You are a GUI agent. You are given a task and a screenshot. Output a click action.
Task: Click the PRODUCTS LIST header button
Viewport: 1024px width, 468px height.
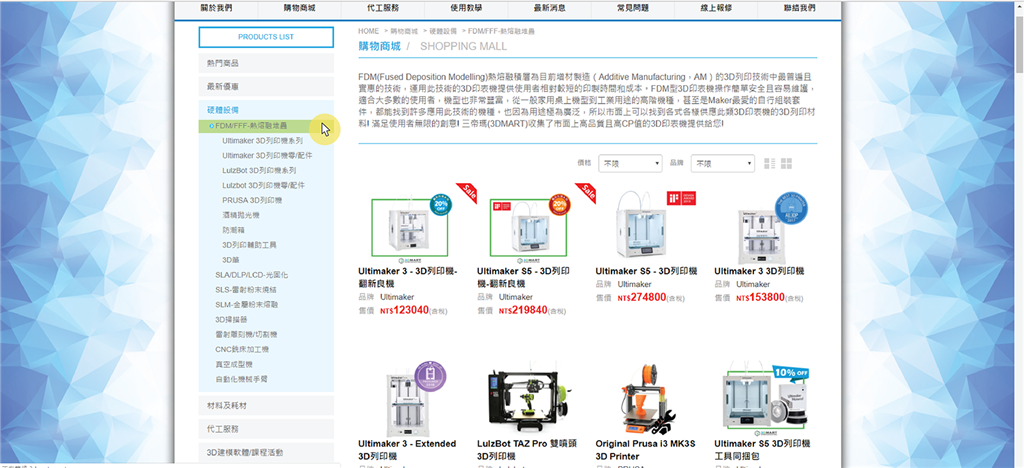point(265,37)
